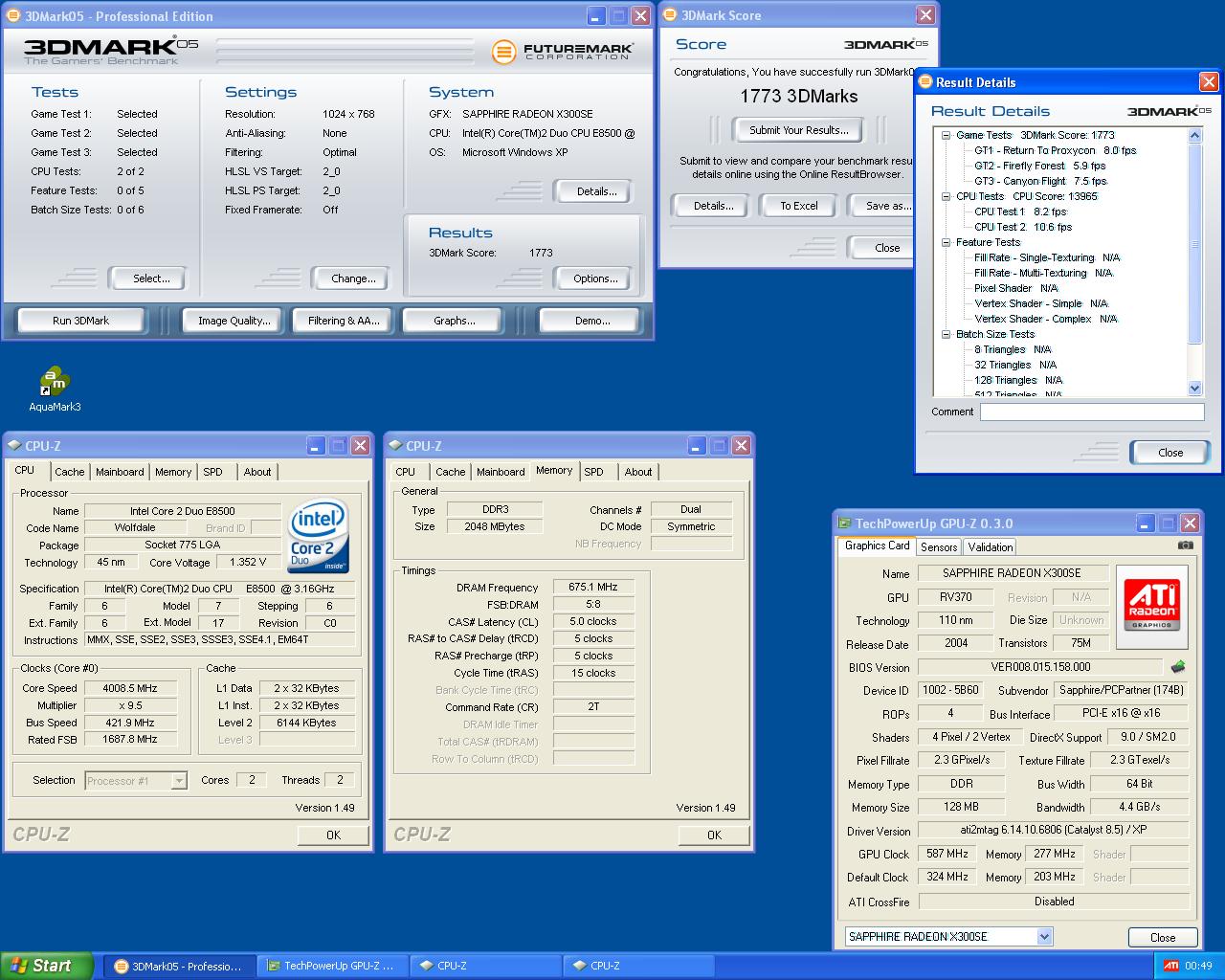Click Close button in GPU-Z window
The image size is (1225, 980).
pos(1163,937)
